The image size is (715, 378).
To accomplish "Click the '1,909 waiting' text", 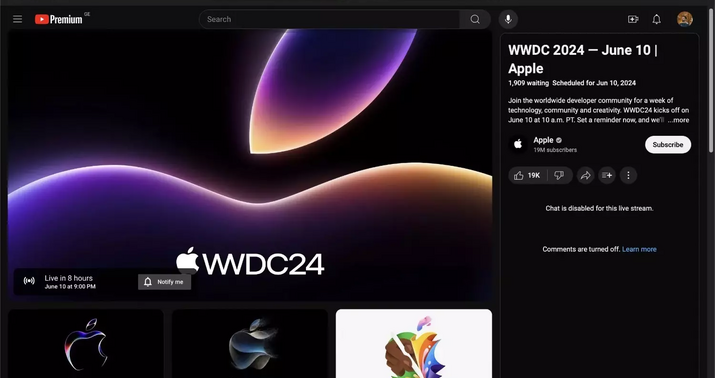I will click(x=528, y=83).
